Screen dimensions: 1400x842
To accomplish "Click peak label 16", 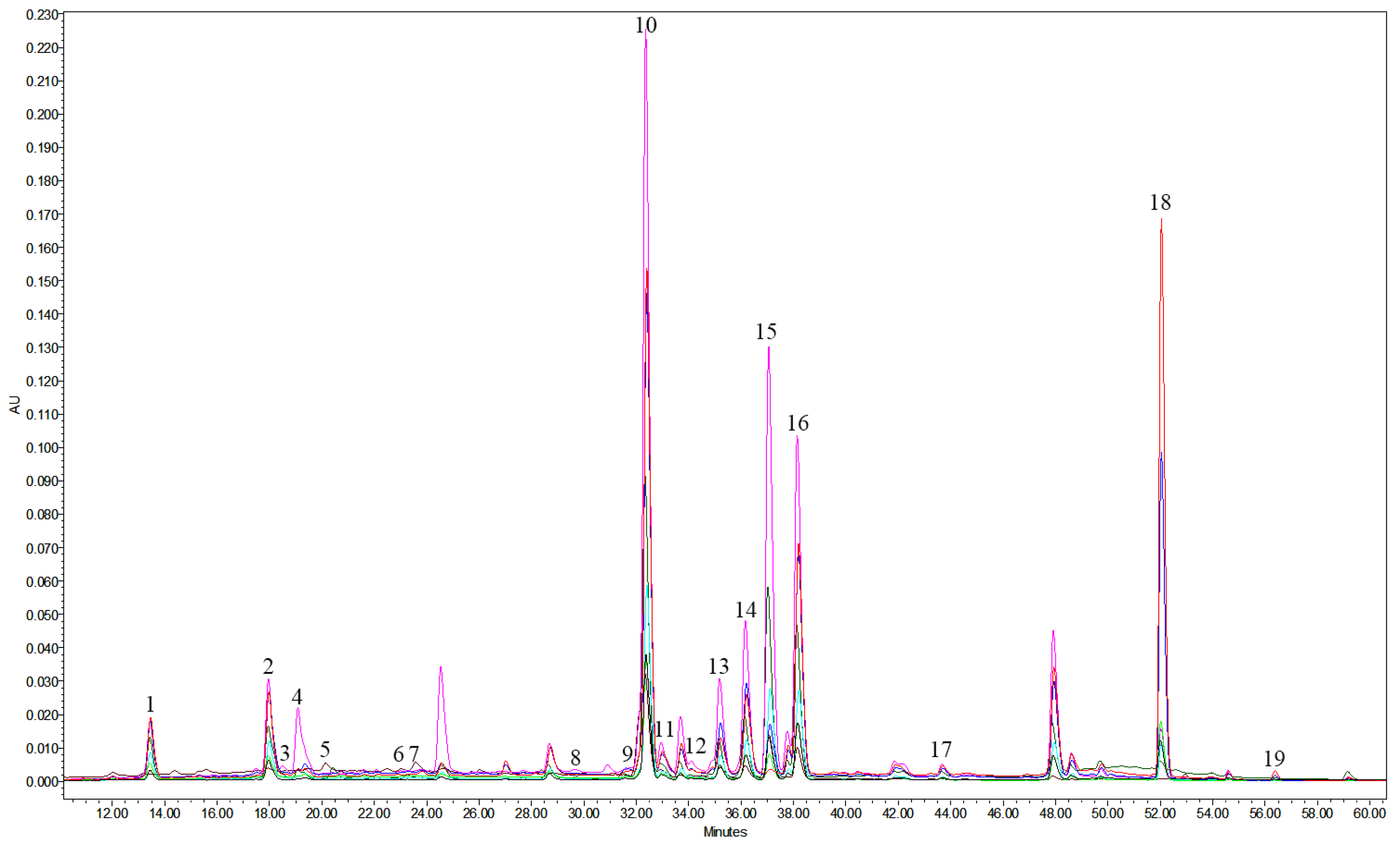I will 797,423.
